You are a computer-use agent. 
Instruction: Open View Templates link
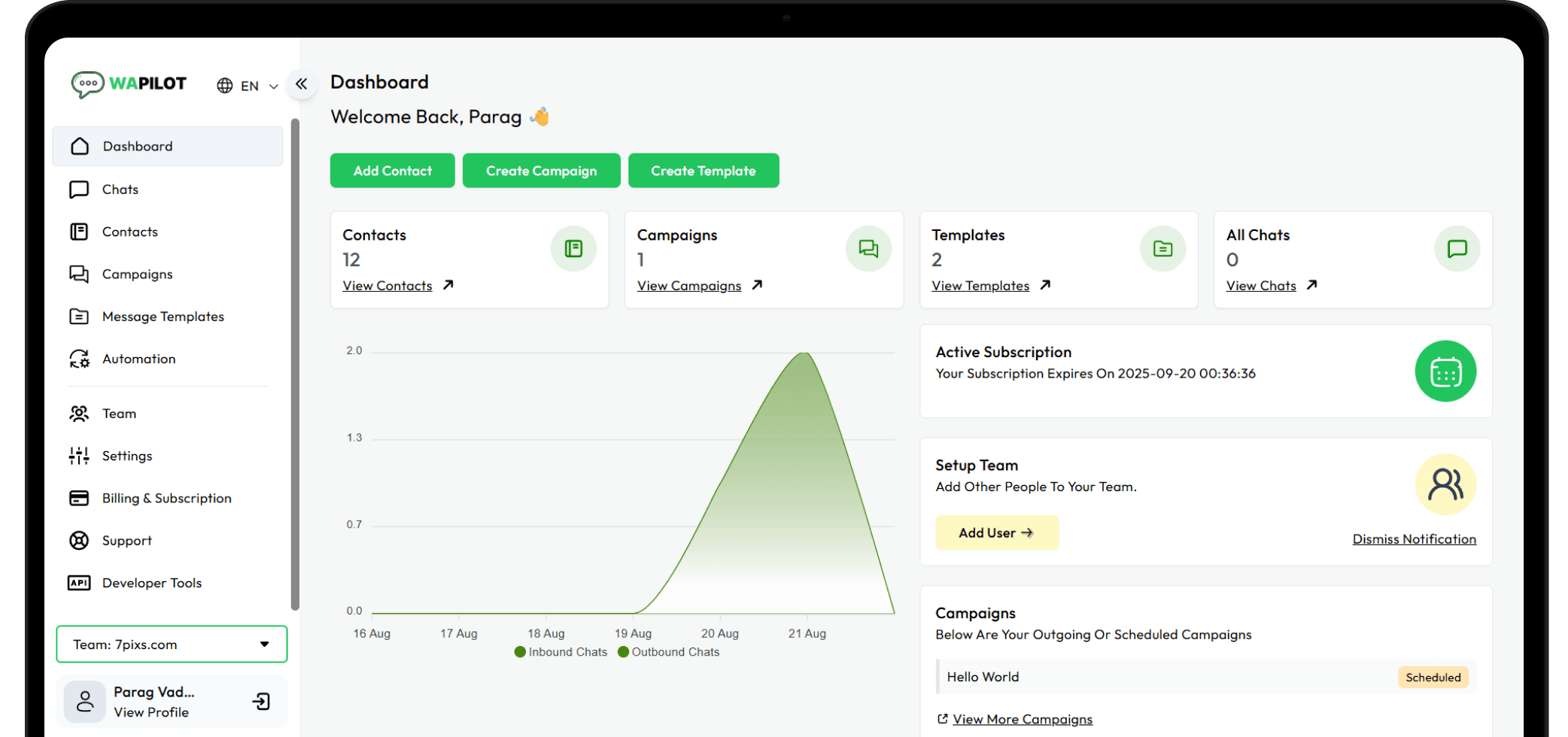980,286
